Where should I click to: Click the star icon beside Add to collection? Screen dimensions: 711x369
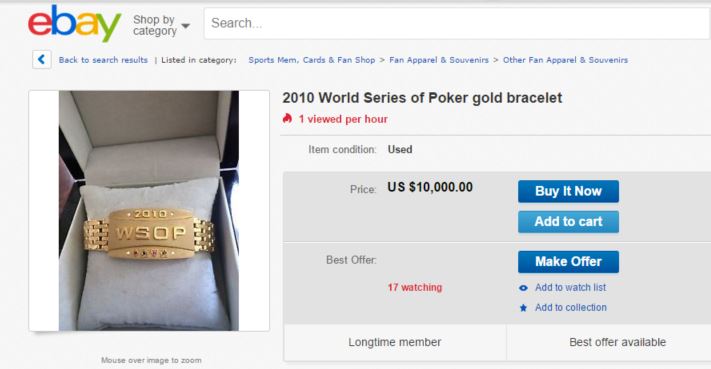point(523,308)
